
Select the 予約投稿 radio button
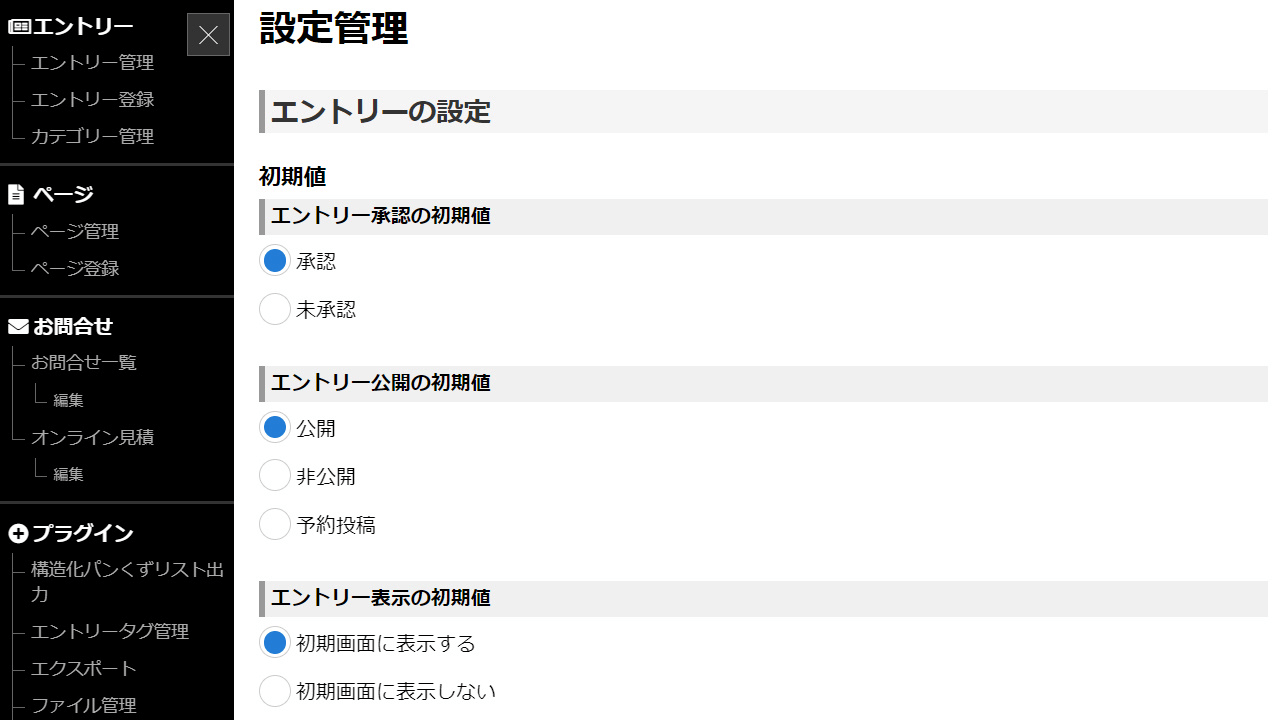(x=275, y=523)
